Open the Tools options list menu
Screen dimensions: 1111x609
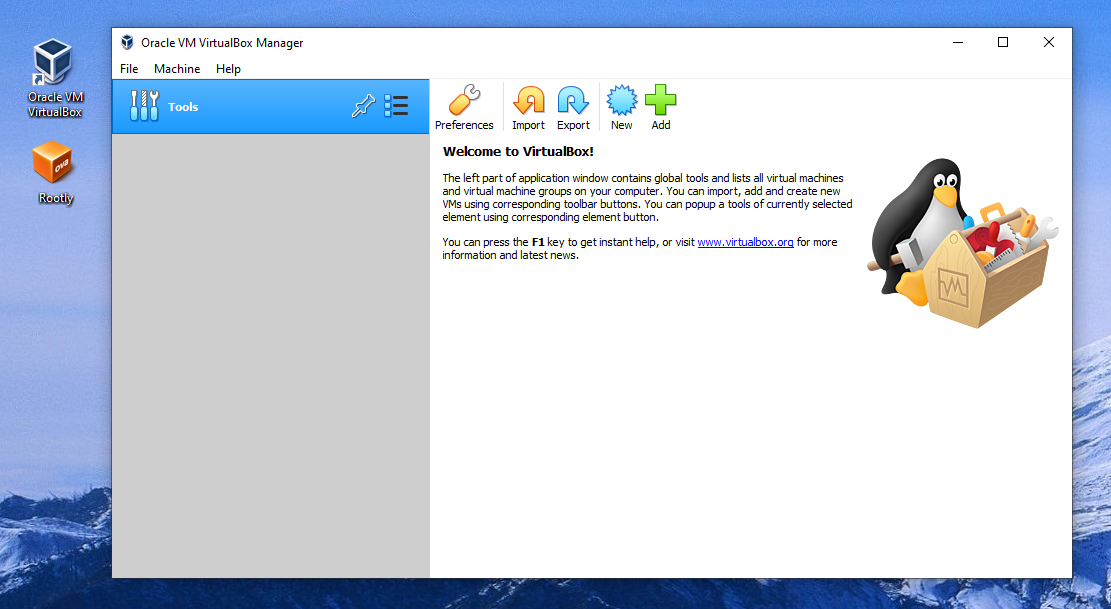(396, 105)
